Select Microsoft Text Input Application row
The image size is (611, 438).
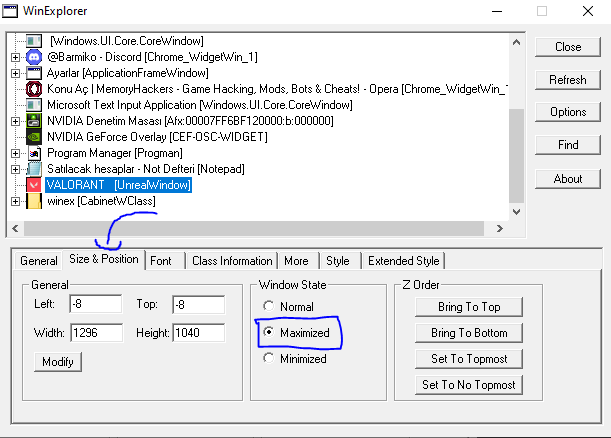[200, 105]
